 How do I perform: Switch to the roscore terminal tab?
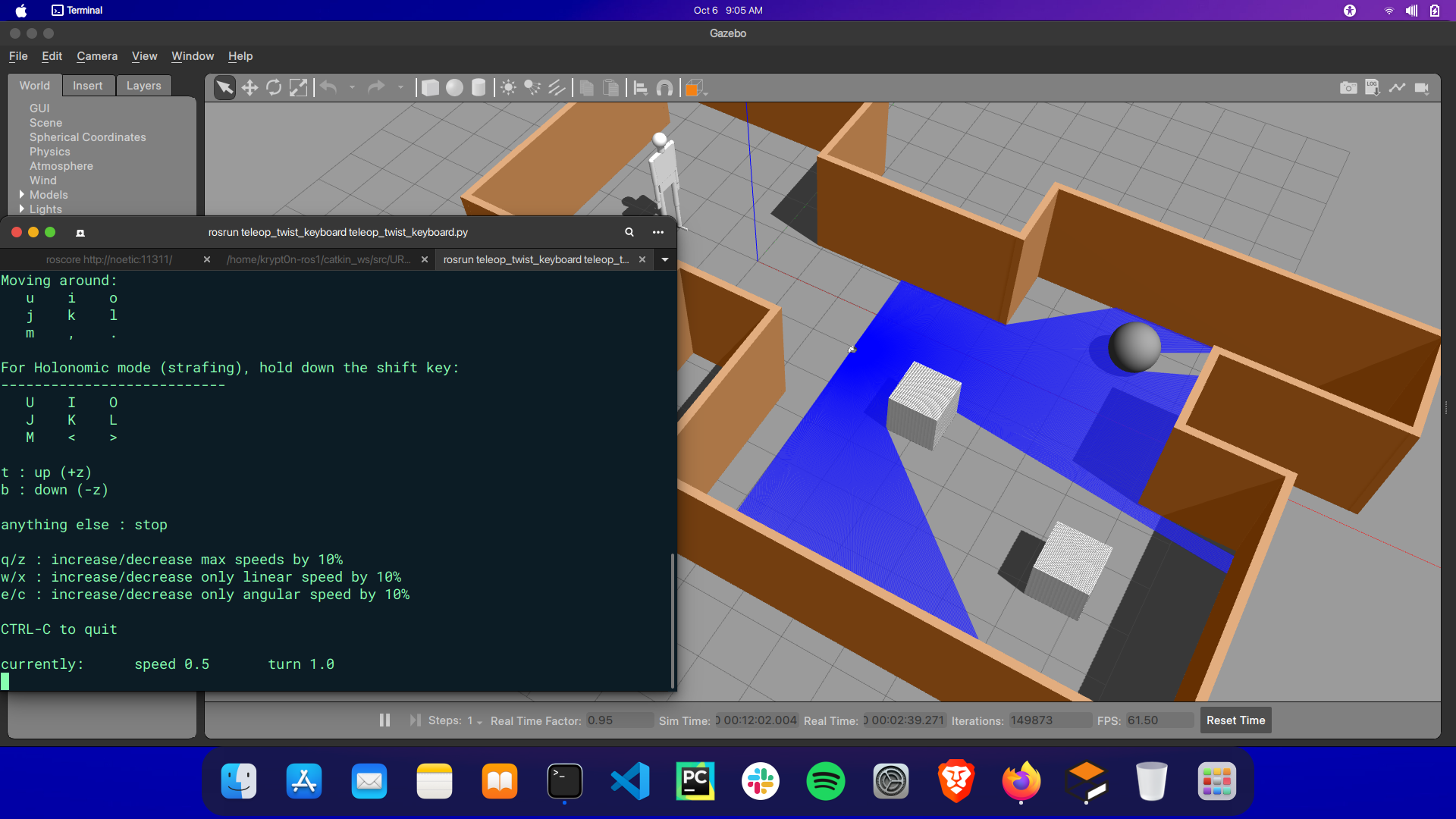pyautogui.click(x=109, y=259)
